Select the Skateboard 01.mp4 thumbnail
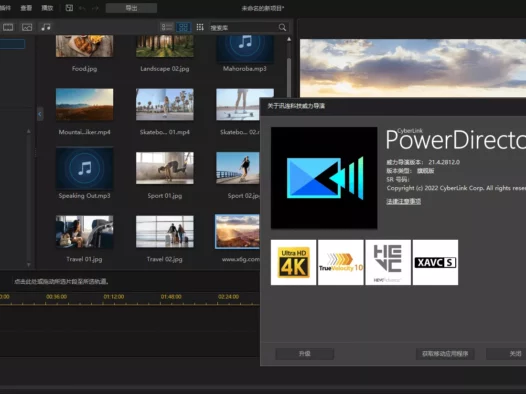Image resolution: width=526 pixels, height=394 pixels. pyautogui.click(x=165, y=104)
